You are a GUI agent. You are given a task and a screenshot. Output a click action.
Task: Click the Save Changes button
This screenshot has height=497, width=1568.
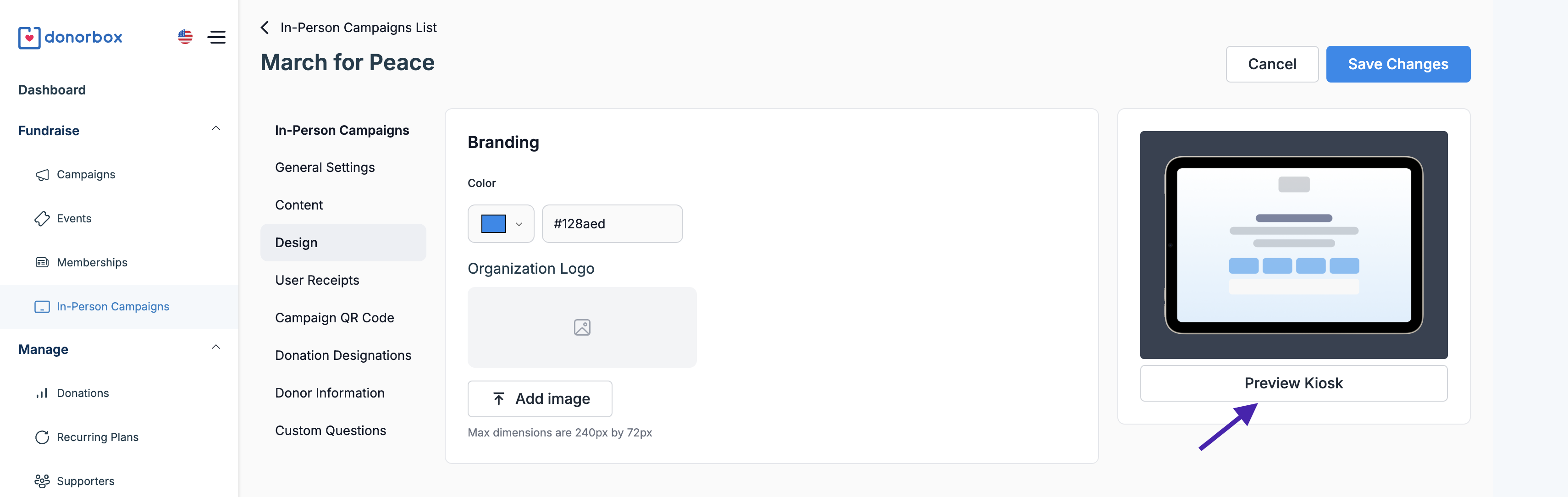coord(1397,64)
